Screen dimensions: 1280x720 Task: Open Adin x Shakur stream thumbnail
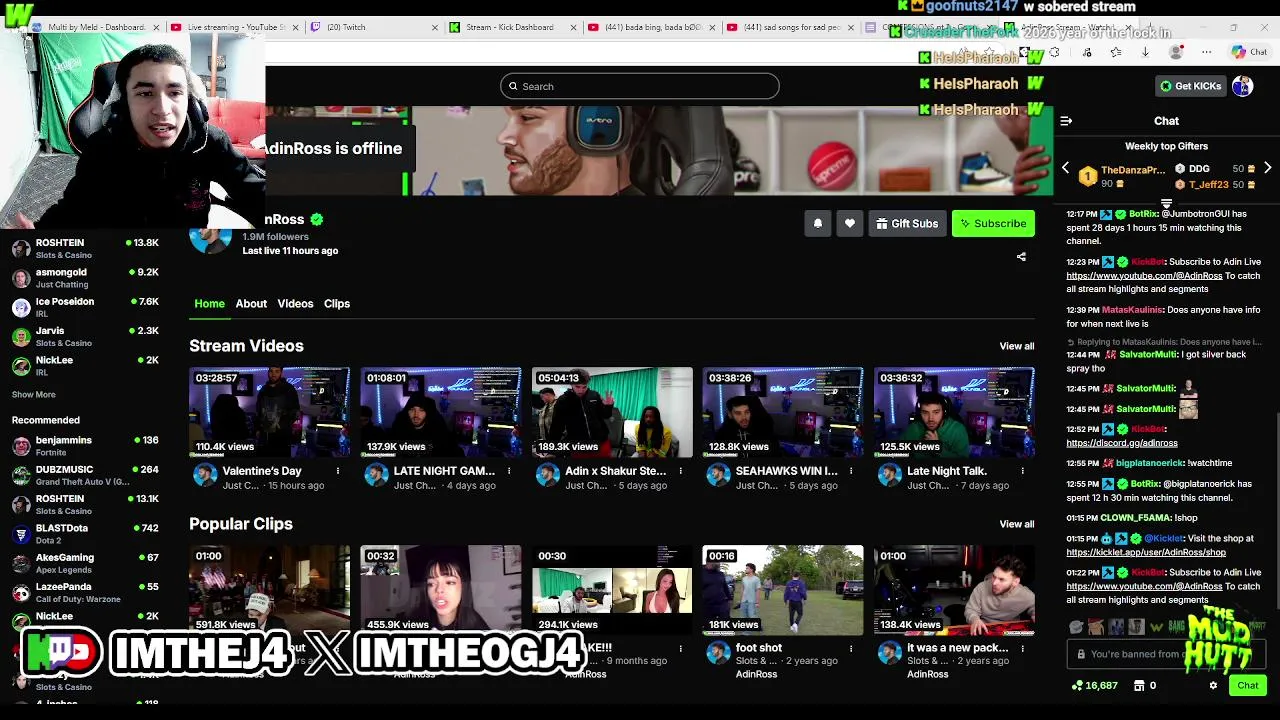click(611, 412)
